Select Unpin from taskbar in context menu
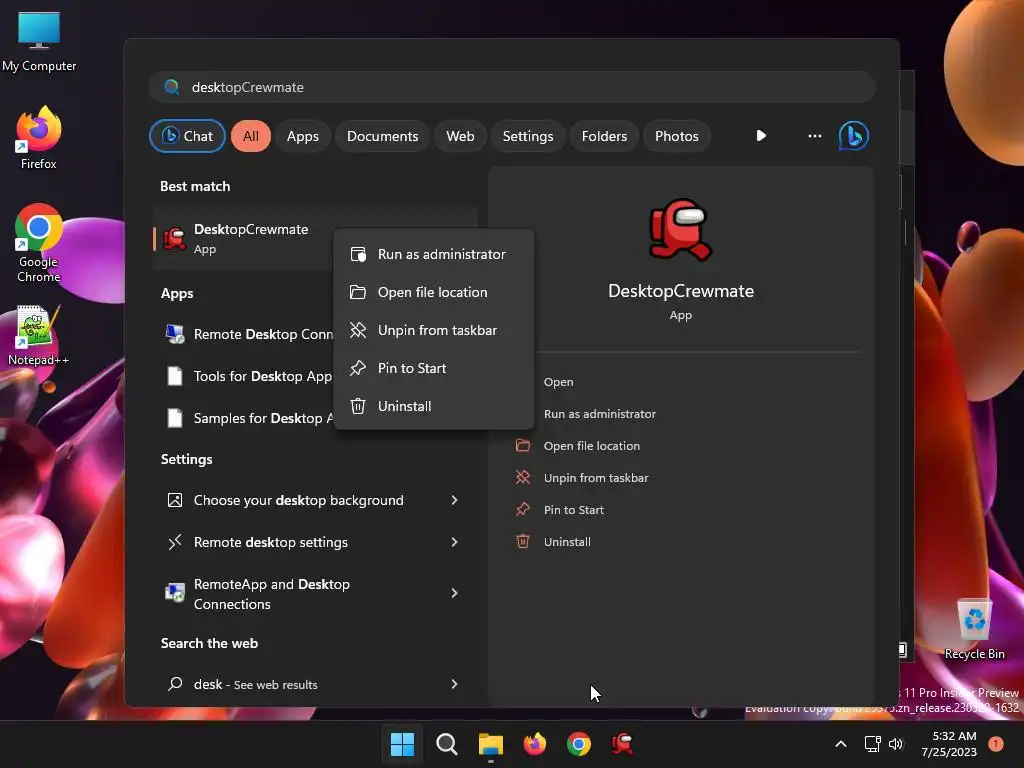The height and width of the screenshot is (768, 1024). click(x=434, y=330)
